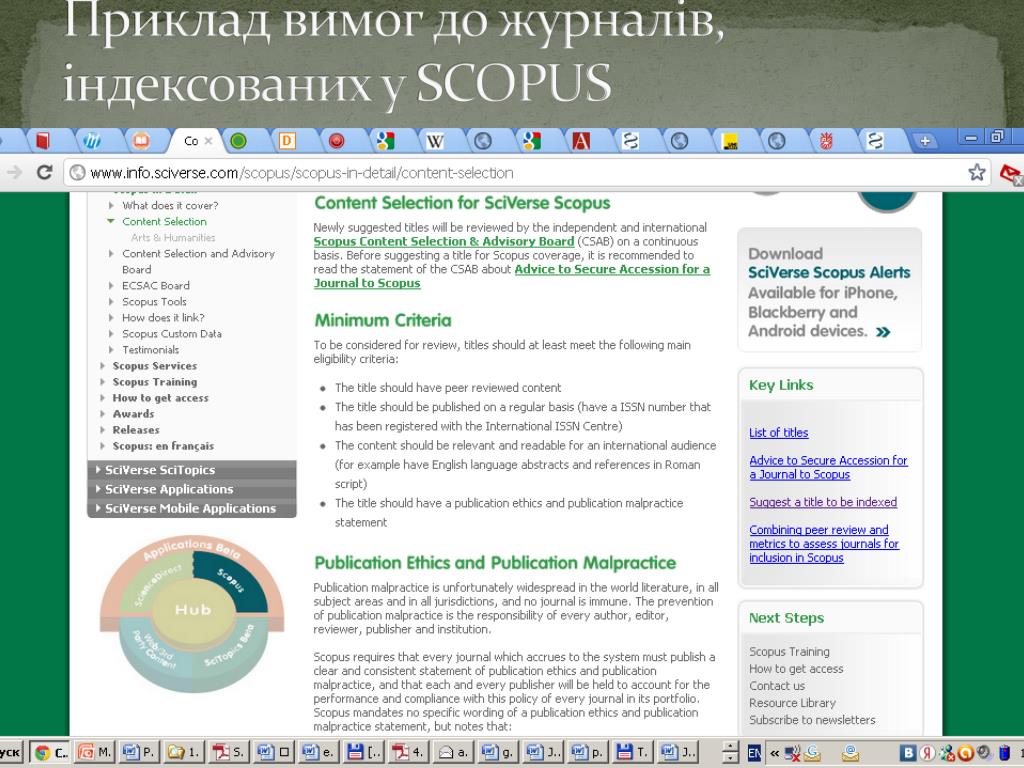This screenshot has width=1024, height=768.
Task: Click the globe site-info icon in the address bar
Action: tap(77, 172)
